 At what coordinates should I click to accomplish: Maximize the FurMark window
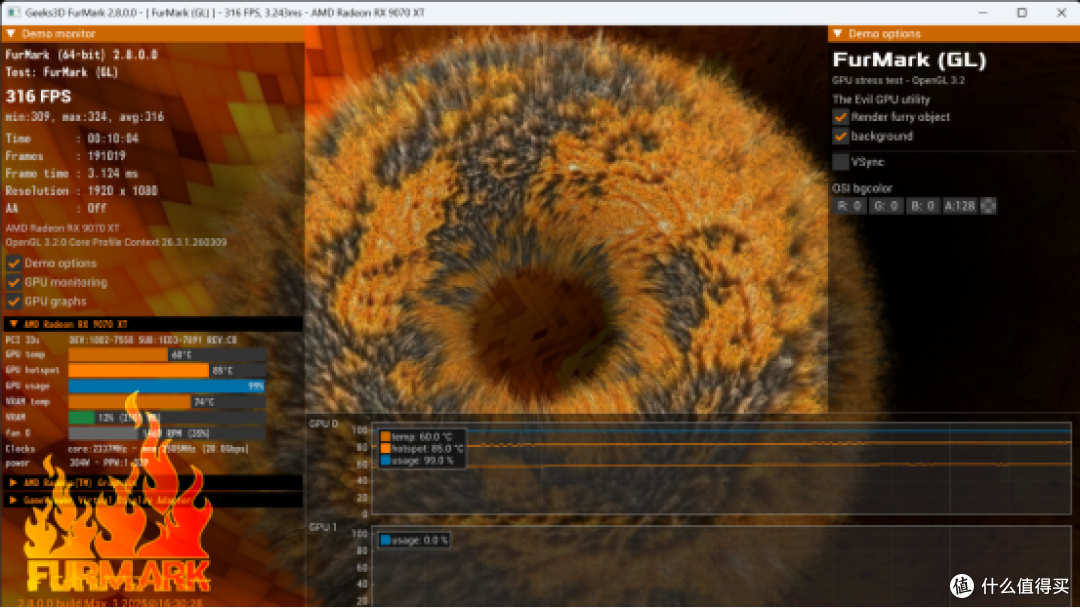pos(1022,12)
